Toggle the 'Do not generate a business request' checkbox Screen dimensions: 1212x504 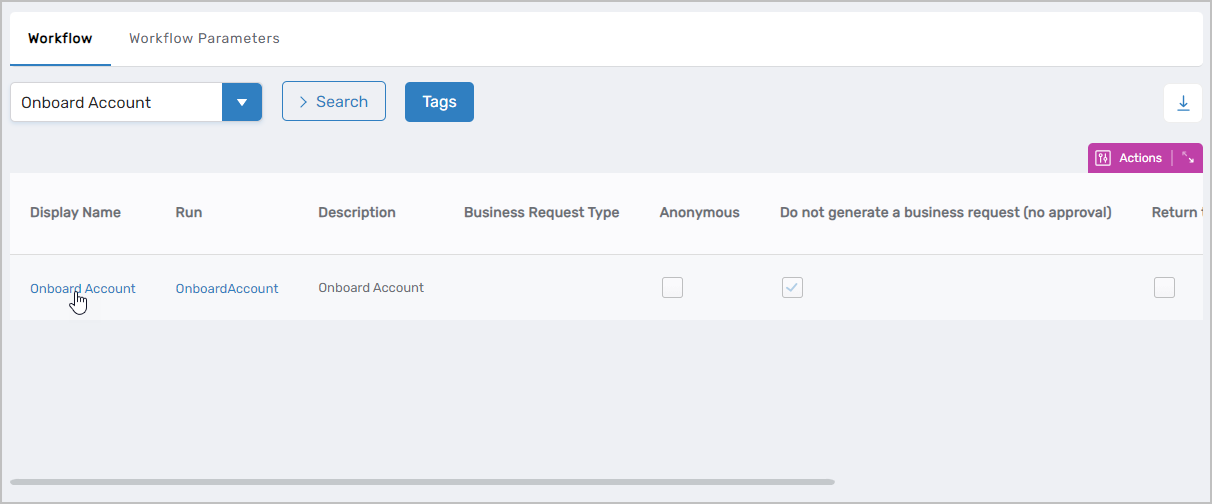792,288
